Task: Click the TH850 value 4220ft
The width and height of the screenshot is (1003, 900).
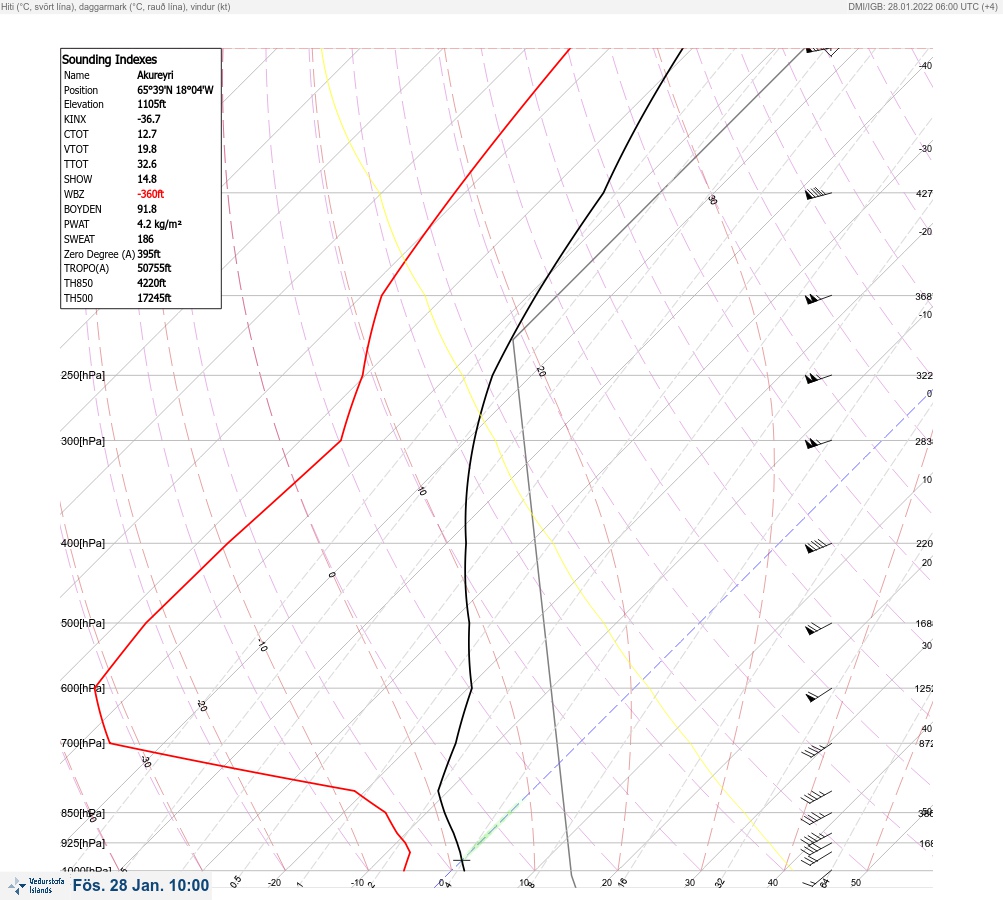Action: tap(152, 283)
